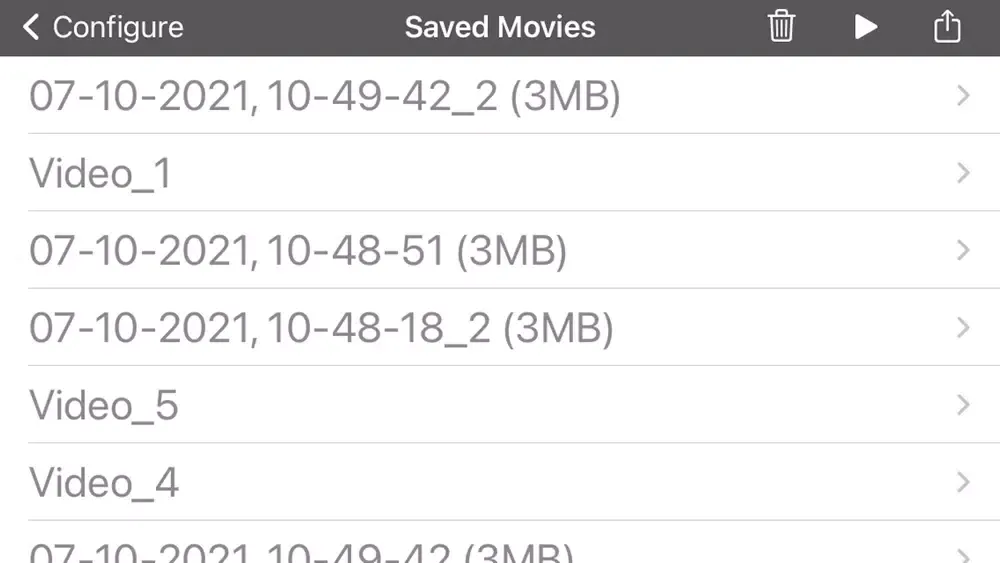This screenshot has height=563, width=1000.
Task: Tap the trash delete icon
Action: 781,27
